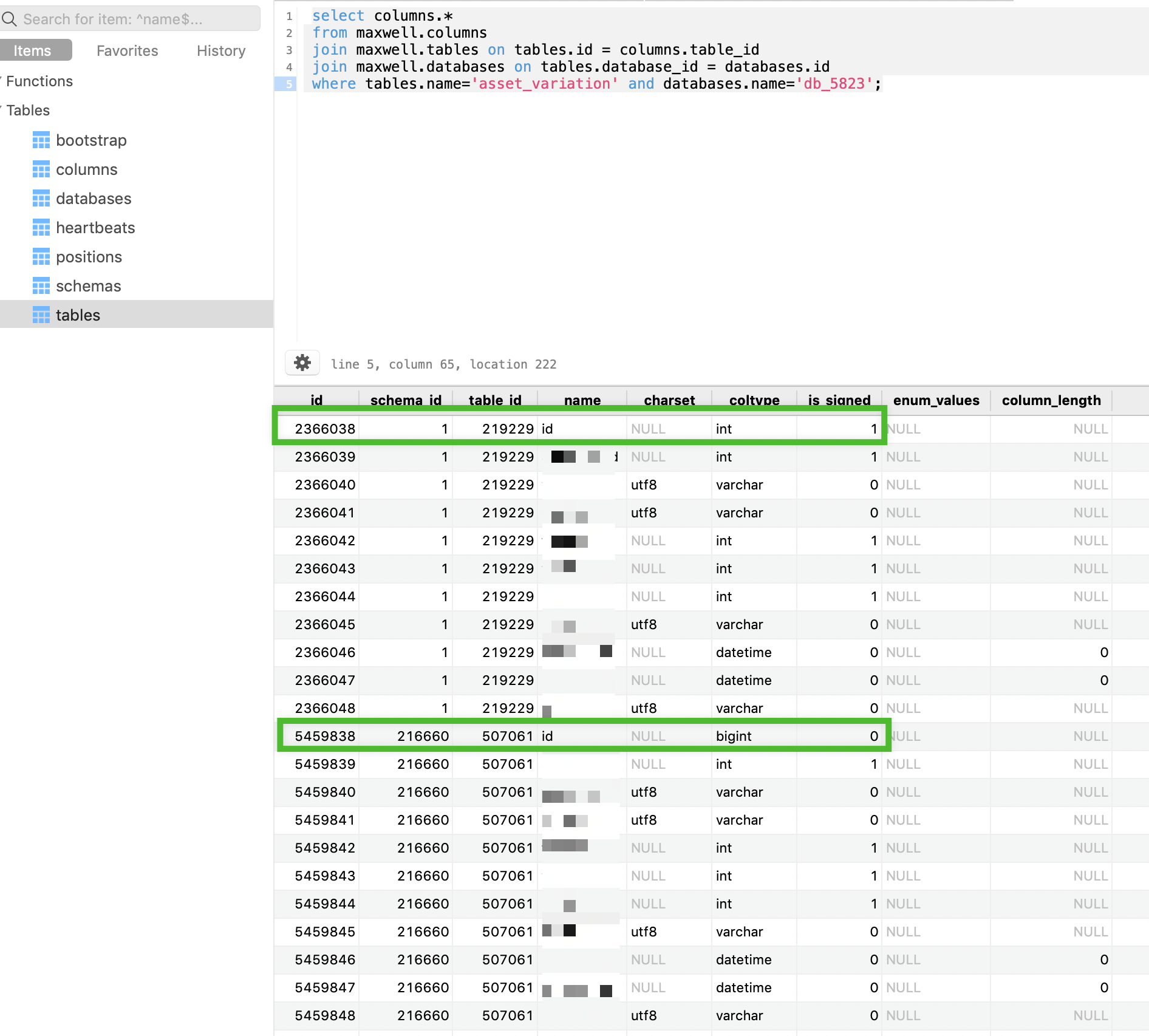Expand the tables item in sidebar

(x=78, y=315)
